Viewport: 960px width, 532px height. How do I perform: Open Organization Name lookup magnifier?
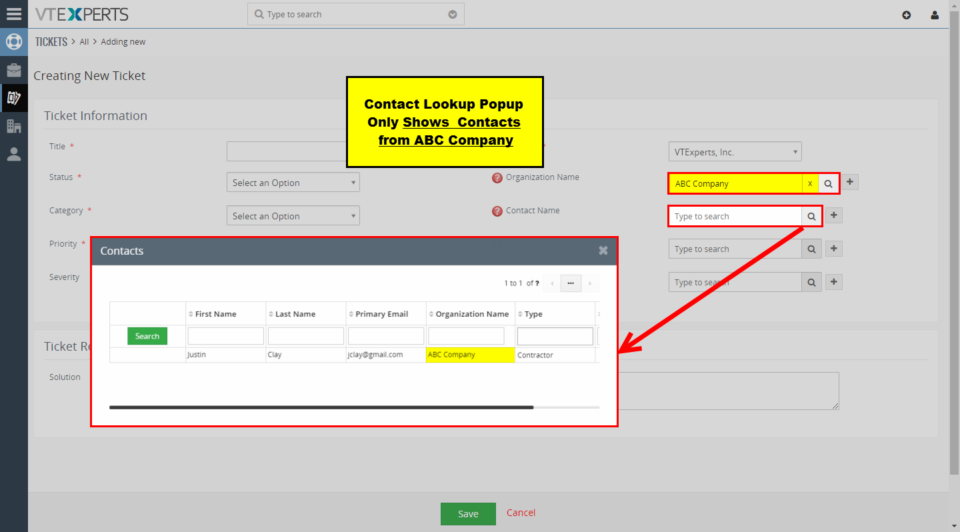pyautogui.click(x=828, y=184)
